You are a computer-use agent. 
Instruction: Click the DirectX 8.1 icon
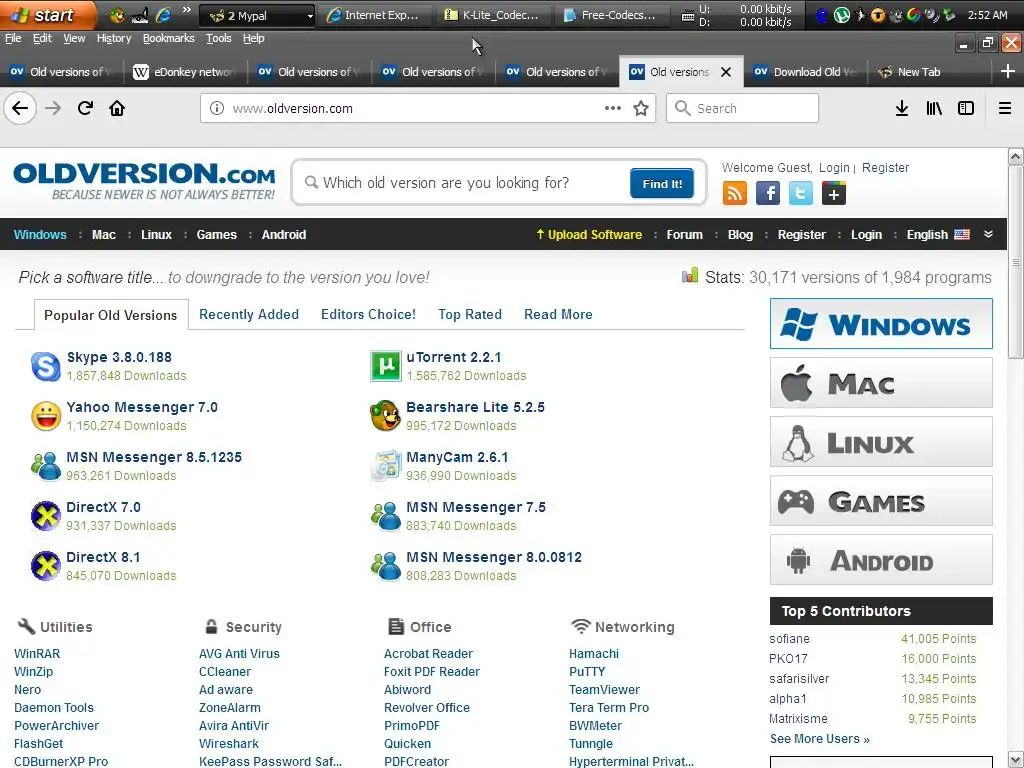coord(46,566)
